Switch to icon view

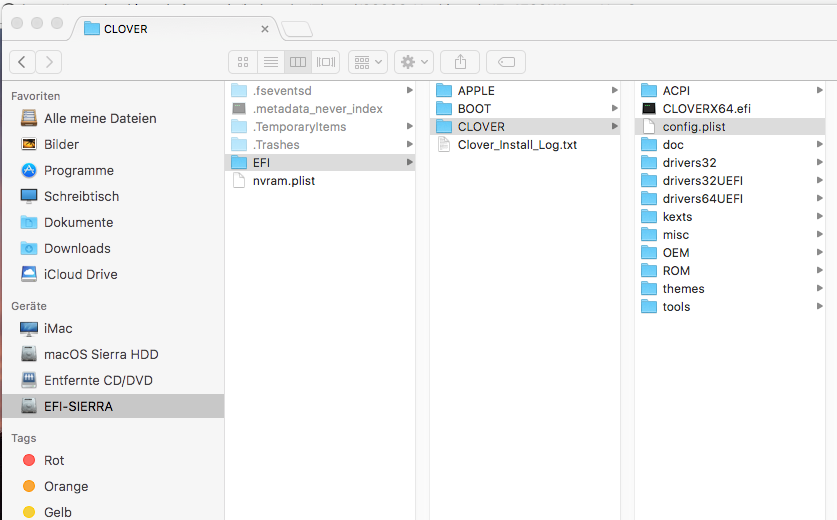[243, 62]
